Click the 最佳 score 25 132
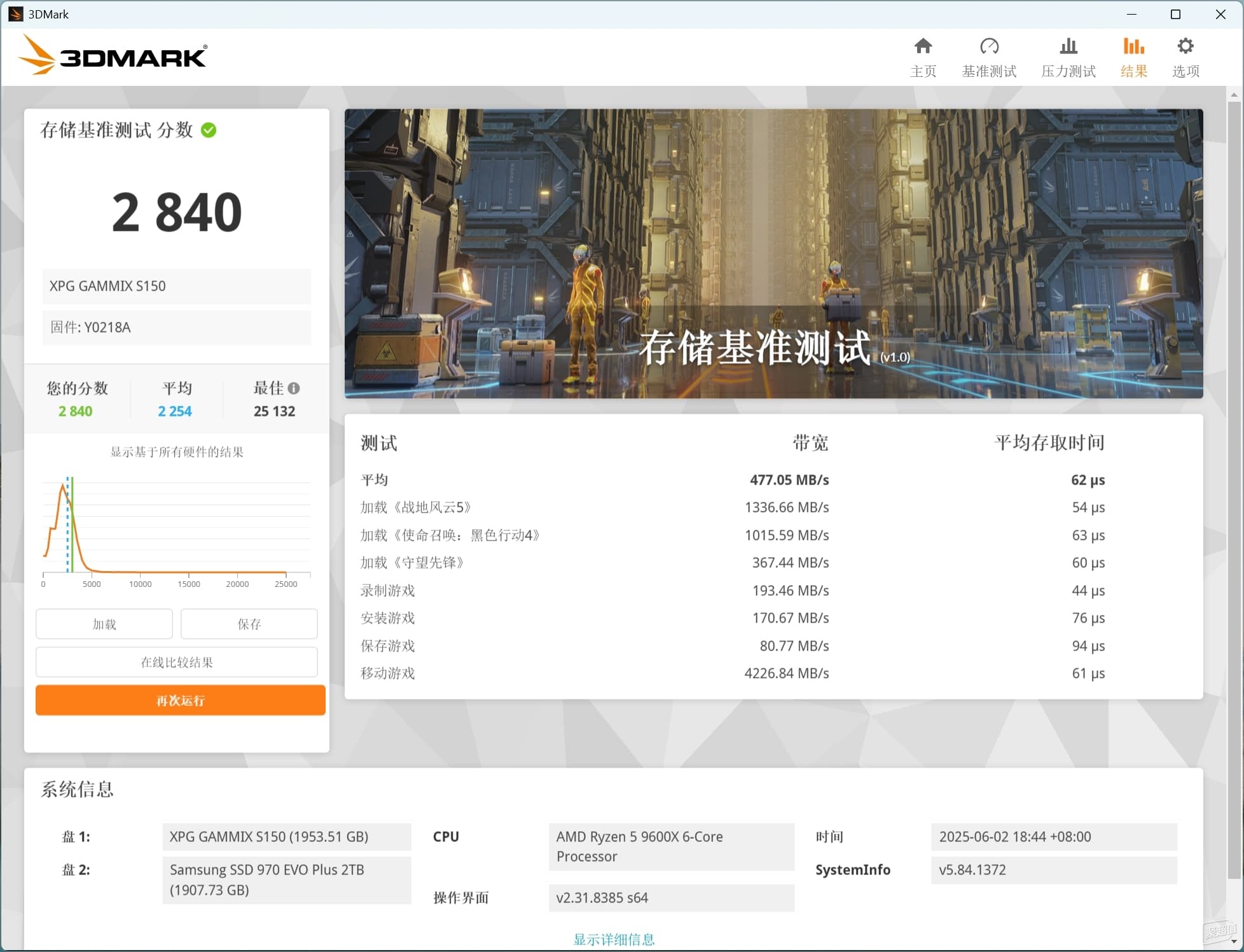Image resolution: width=1244 pixels, height=952 pixels. click(x=274, y=411)
